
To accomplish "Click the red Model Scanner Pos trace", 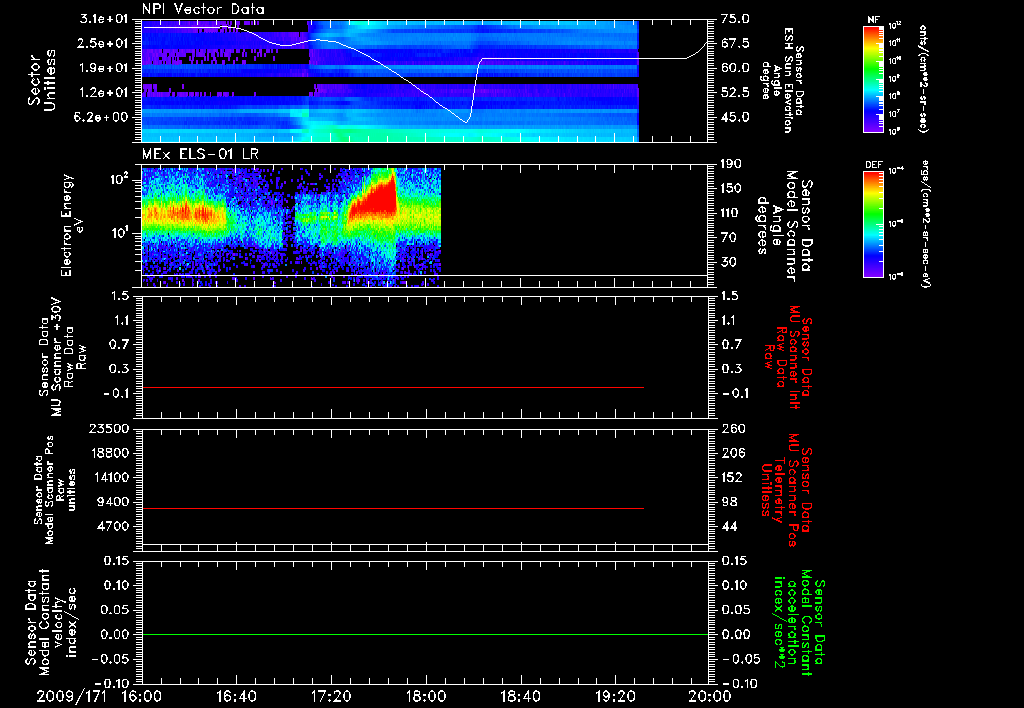I will pos(392,508).
